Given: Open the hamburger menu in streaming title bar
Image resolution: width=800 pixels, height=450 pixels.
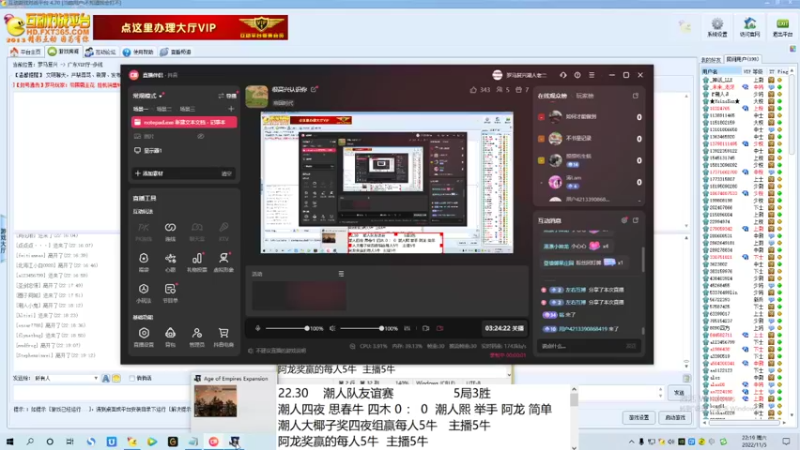Looking at the screenshot, I should 591,75.
